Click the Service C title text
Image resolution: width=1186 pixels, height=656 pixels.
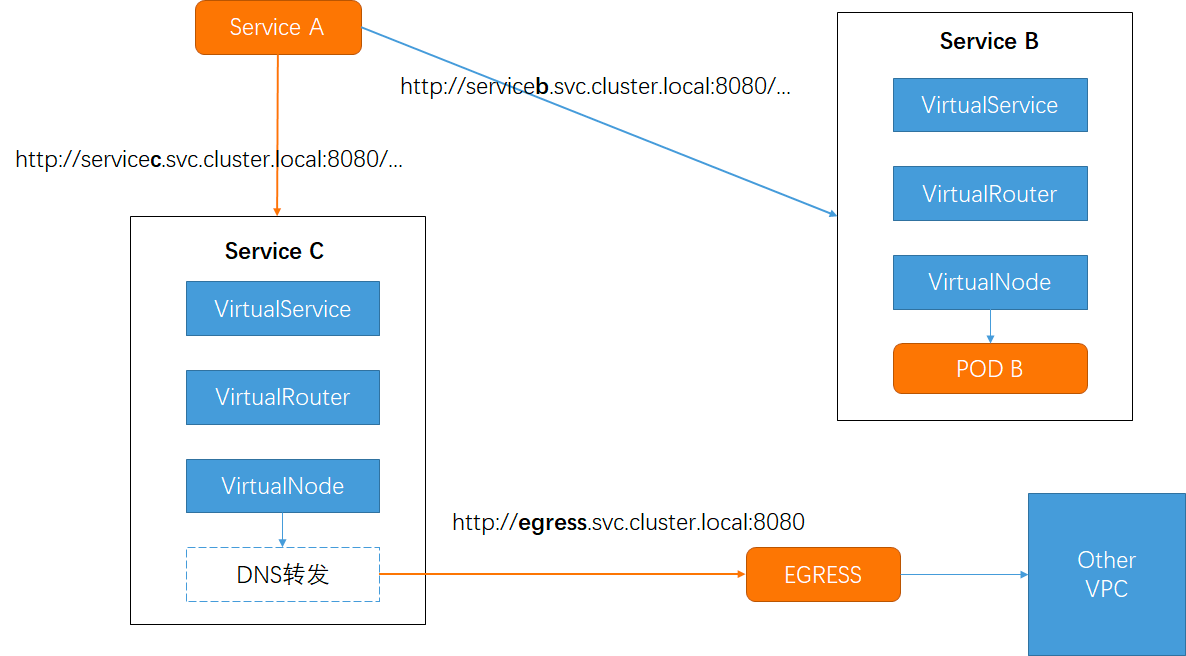(274, 250)
